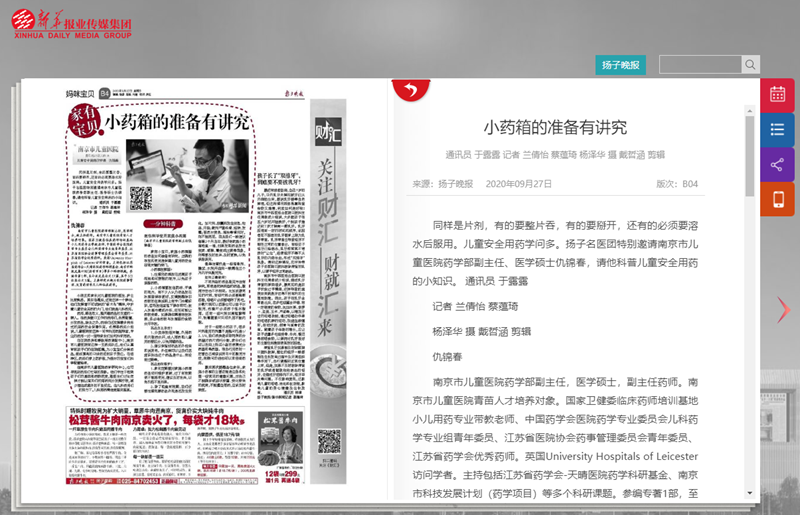Click the scrollbar up arrow
The width and height of the screenshot is (800, 515).
(749, 111)
